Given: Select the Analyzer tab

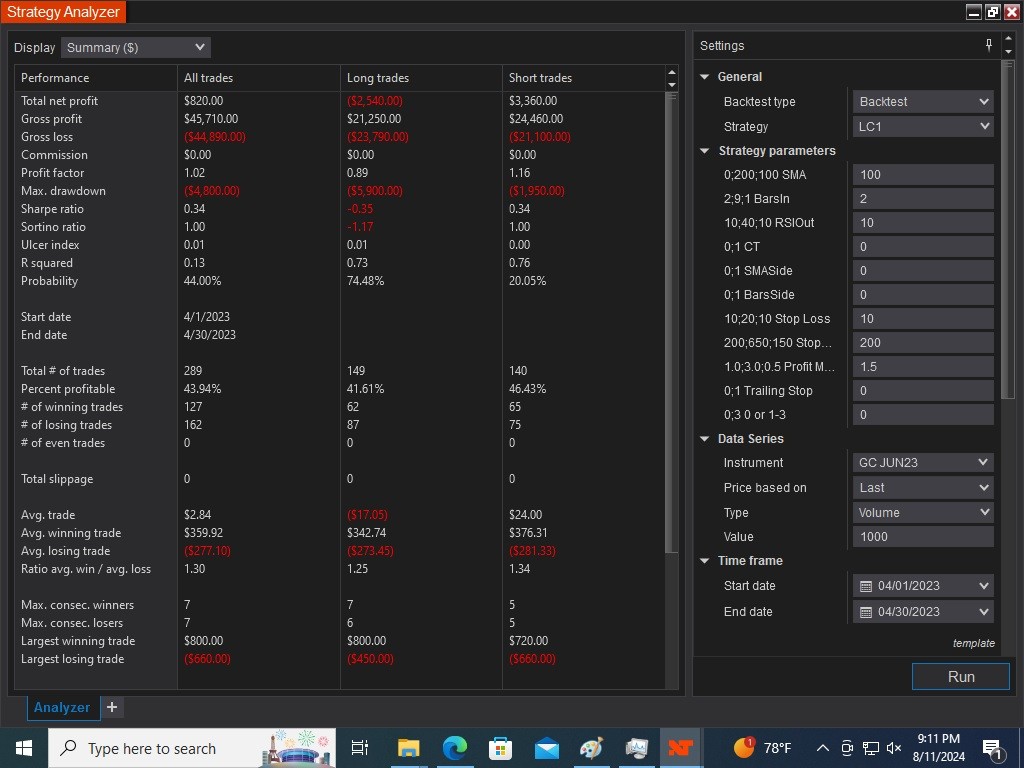Looking at the screenshot, I should [63, 707].
